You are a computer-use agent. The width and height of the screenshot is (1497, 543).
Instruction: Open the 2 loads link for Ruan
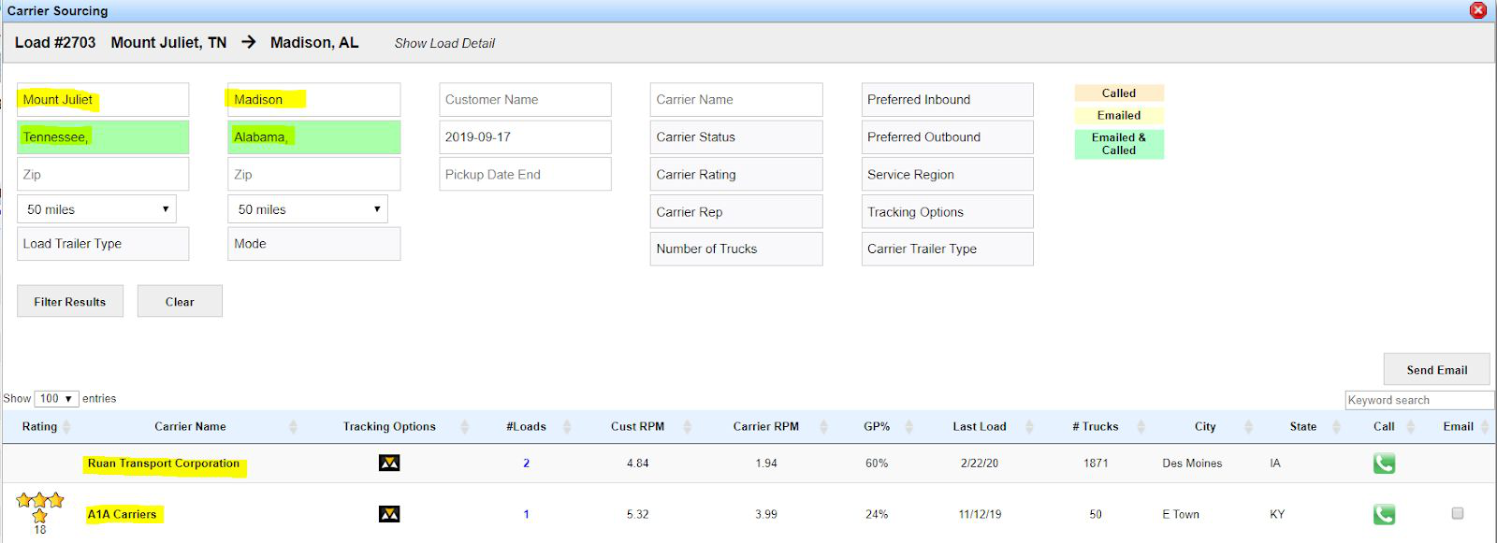pos(526,463)
